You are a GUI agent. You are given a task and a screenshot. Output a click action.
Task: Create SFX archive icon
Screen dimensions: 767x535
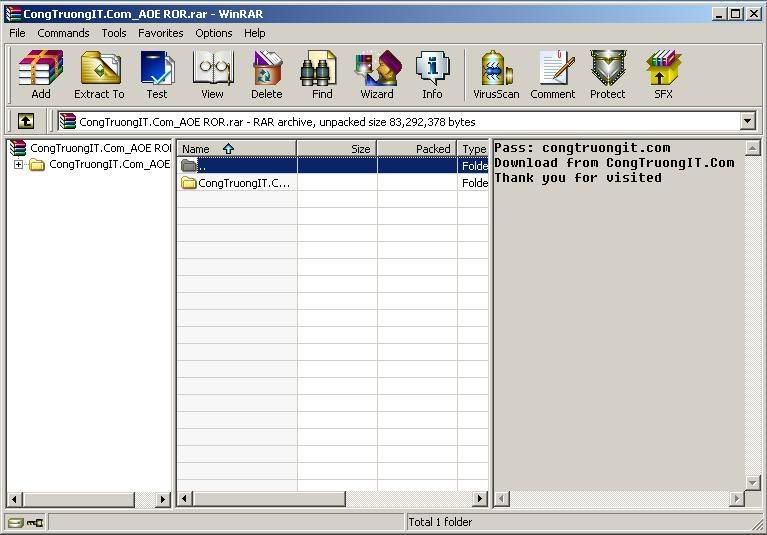click(x=663, y=74)
